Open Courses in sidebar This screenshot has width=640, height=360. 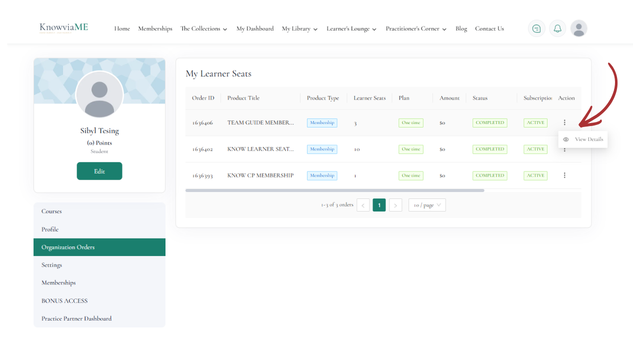coord(99,211)
